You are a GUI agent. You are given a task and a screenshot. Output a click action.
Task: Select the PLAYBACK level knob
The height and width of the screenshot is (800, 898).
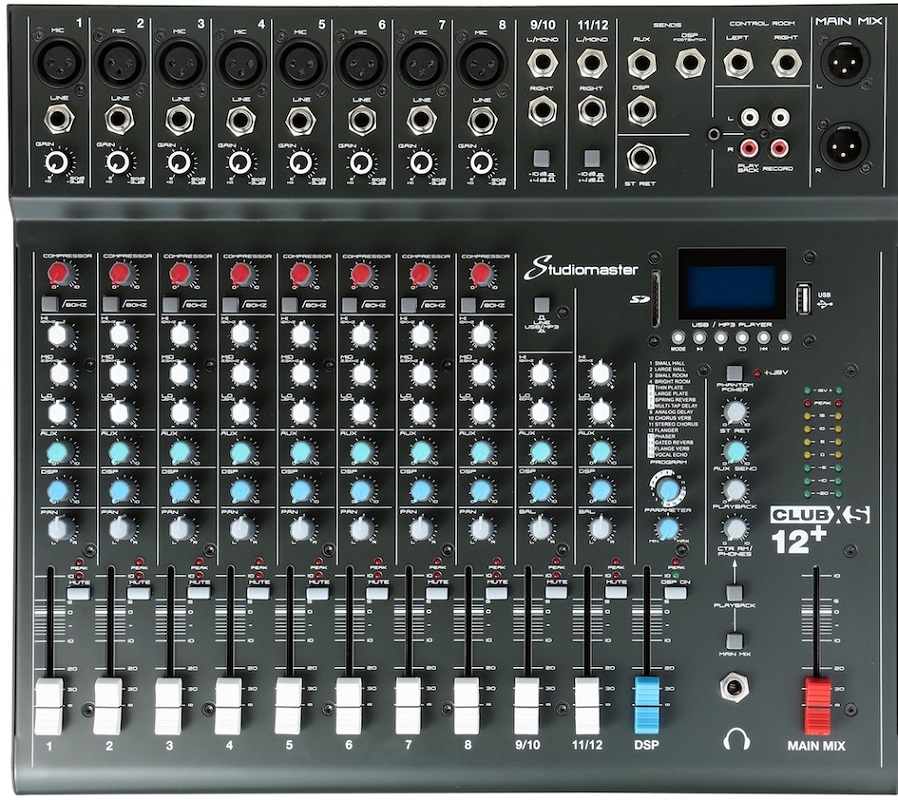coord(735,490)
